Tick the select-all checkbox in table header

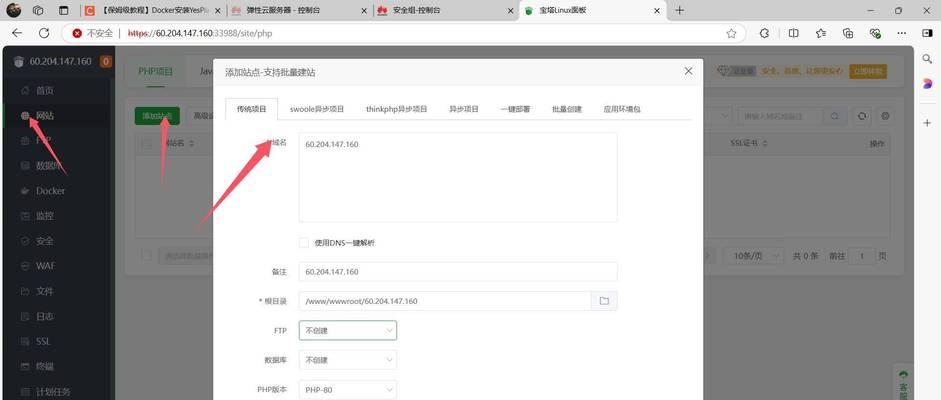146,144
